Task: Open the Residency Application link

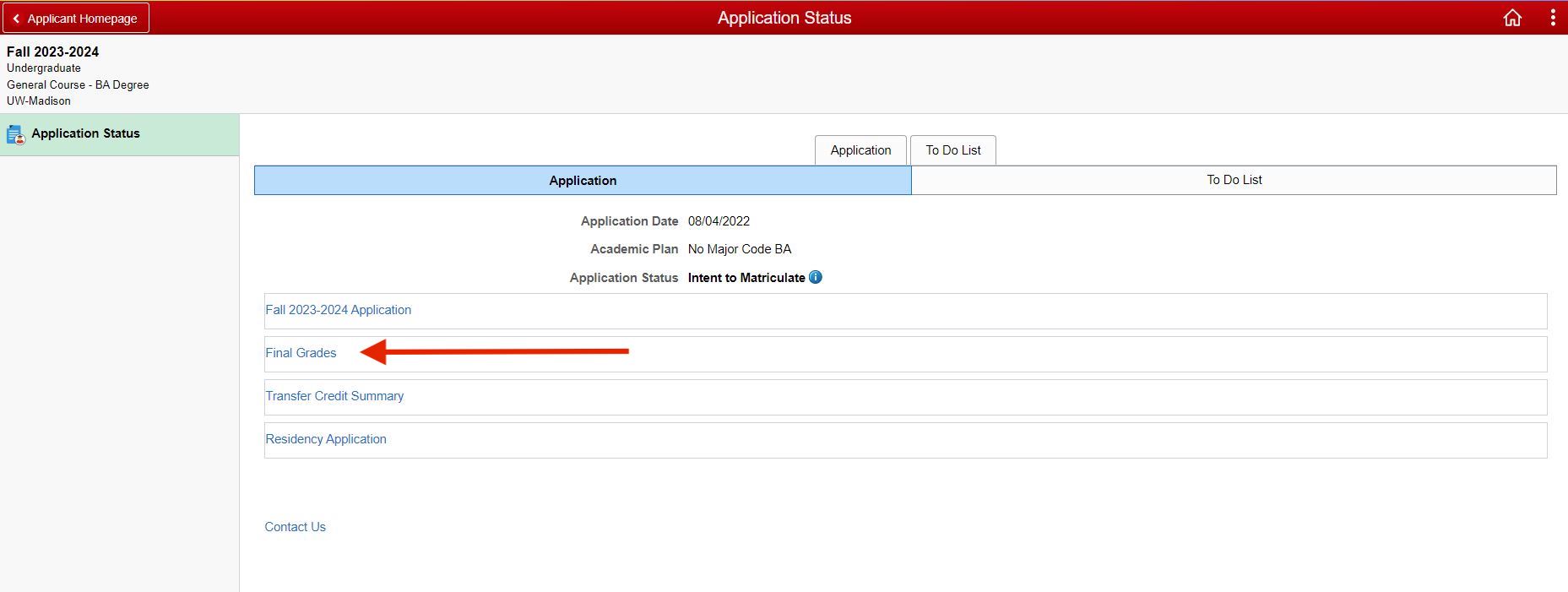Action: (x=326, y=439)
